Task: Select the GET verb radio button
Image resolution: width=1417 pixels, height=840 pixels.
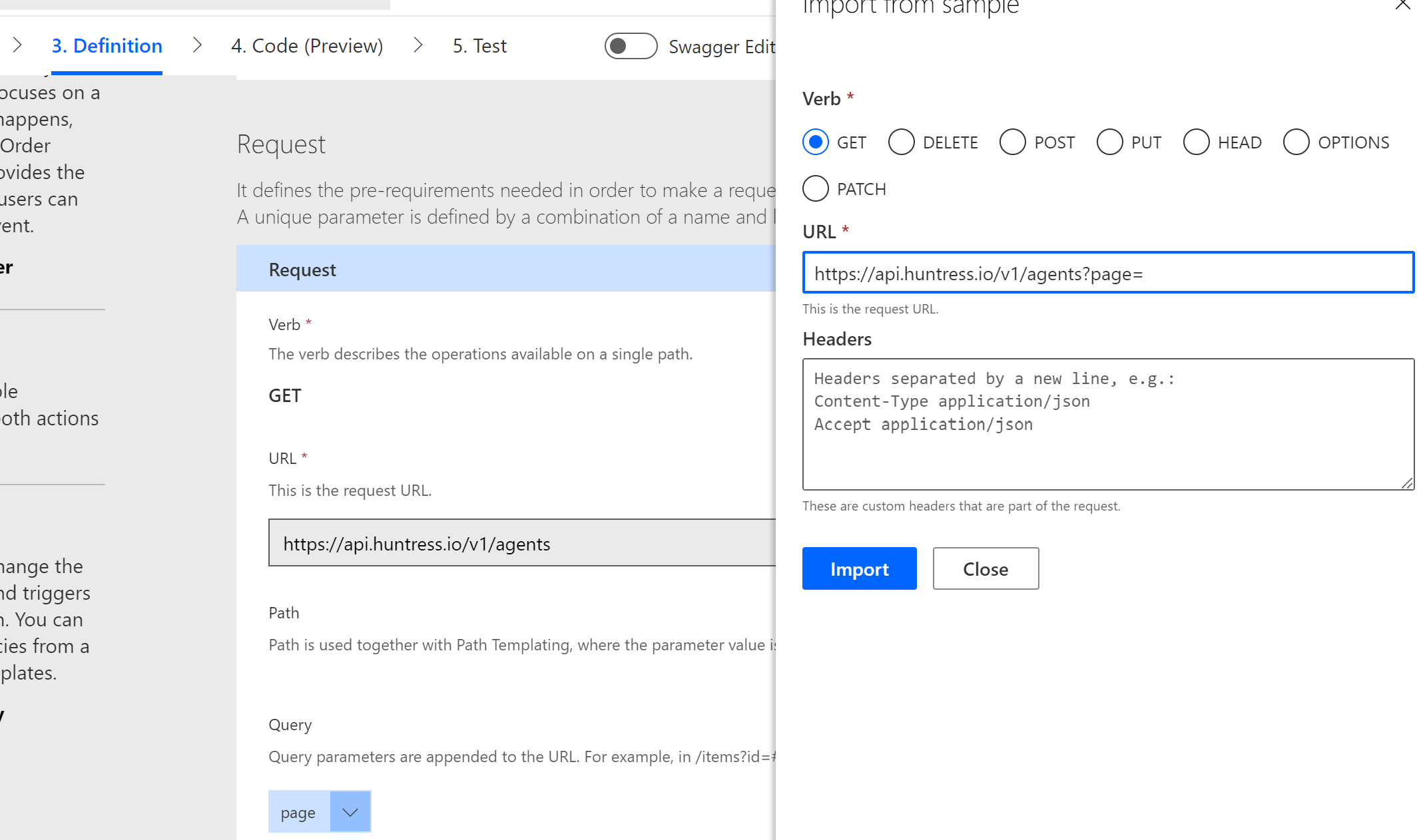Action: coord(816,142)
